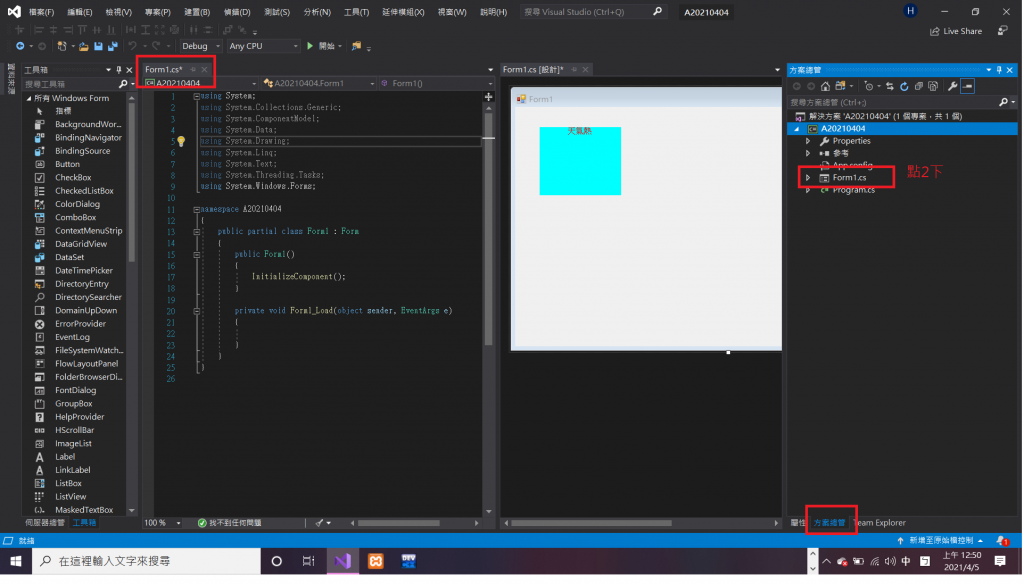The image size is (1024, 584).
Task: Click the 找不到任何問題 status indicator
Action: pyautogui.click(x=230, y=523)
